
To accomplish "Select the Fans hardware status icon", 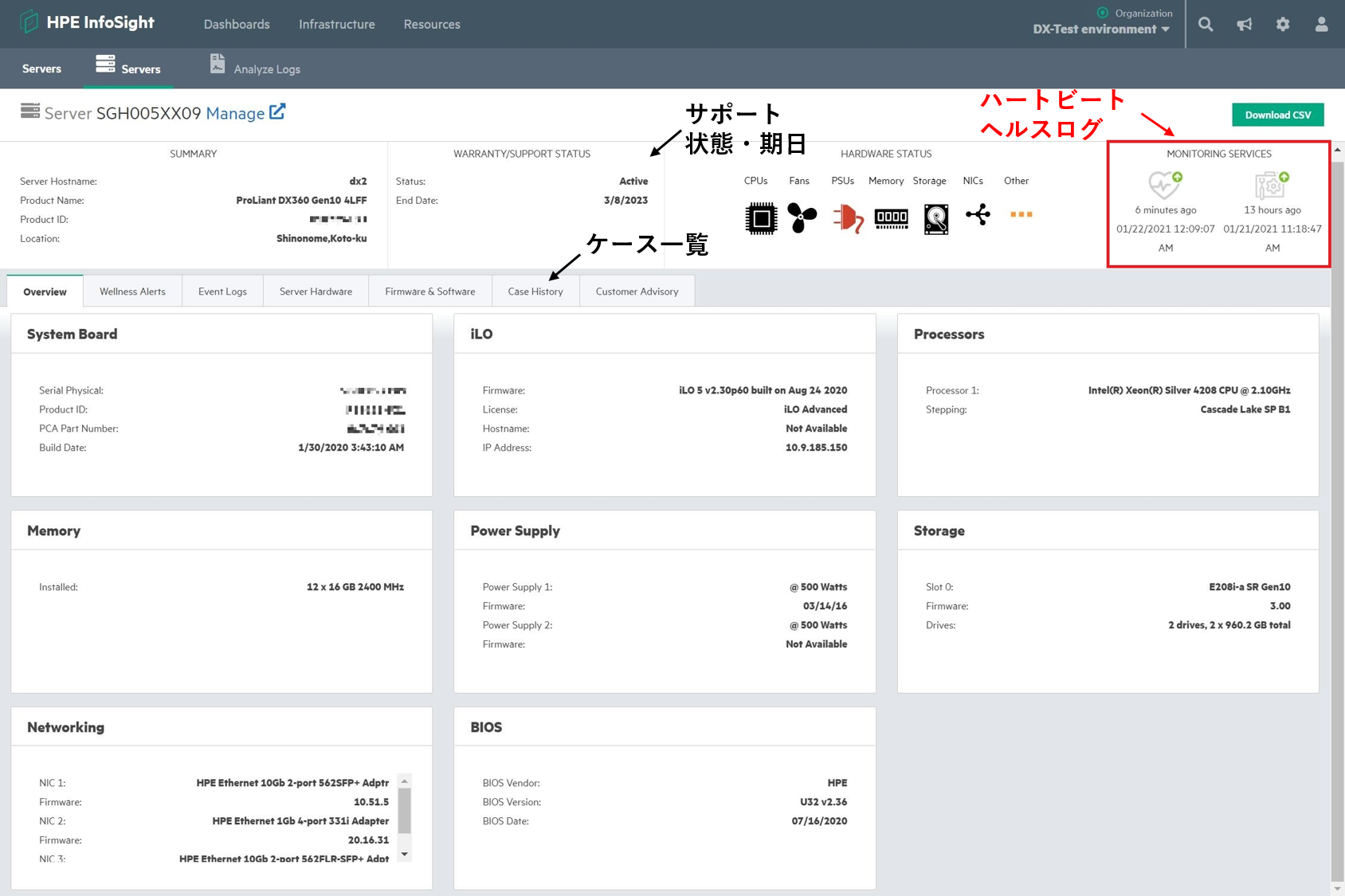I will point(802,217).
